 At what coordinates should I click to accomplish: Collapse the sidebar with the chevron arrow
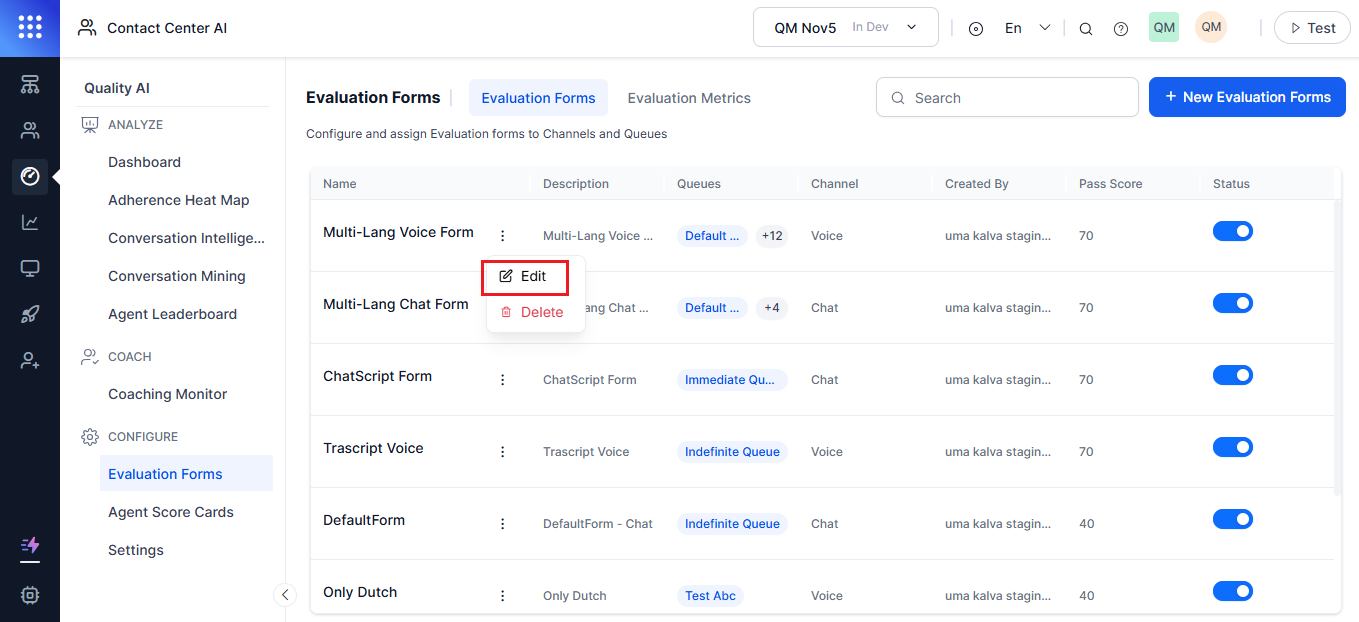(285, 594)
